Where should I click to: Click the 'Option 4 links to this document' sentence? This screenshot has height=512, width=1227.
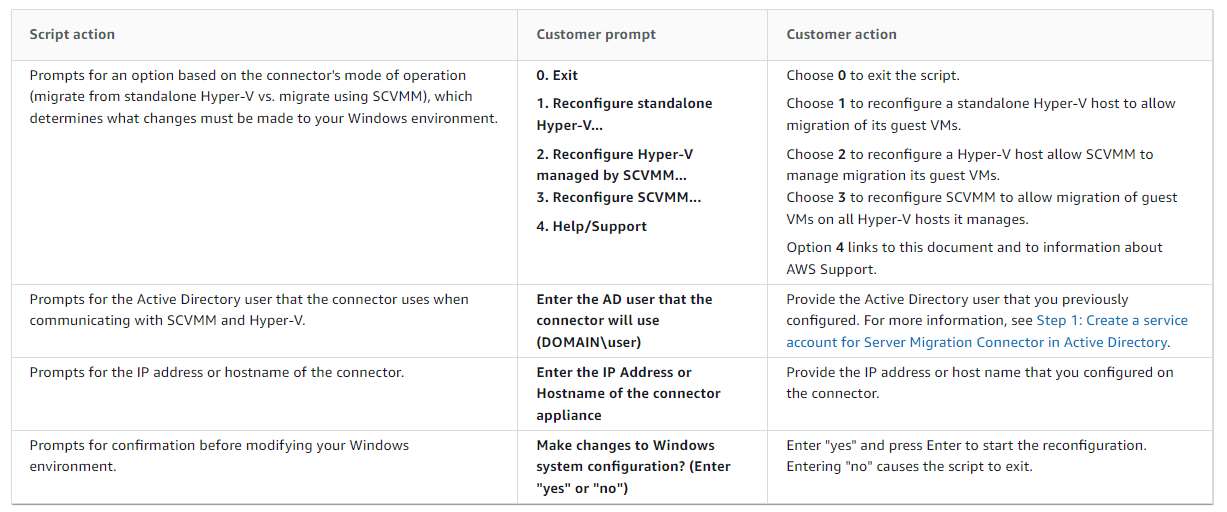point(974,258)
